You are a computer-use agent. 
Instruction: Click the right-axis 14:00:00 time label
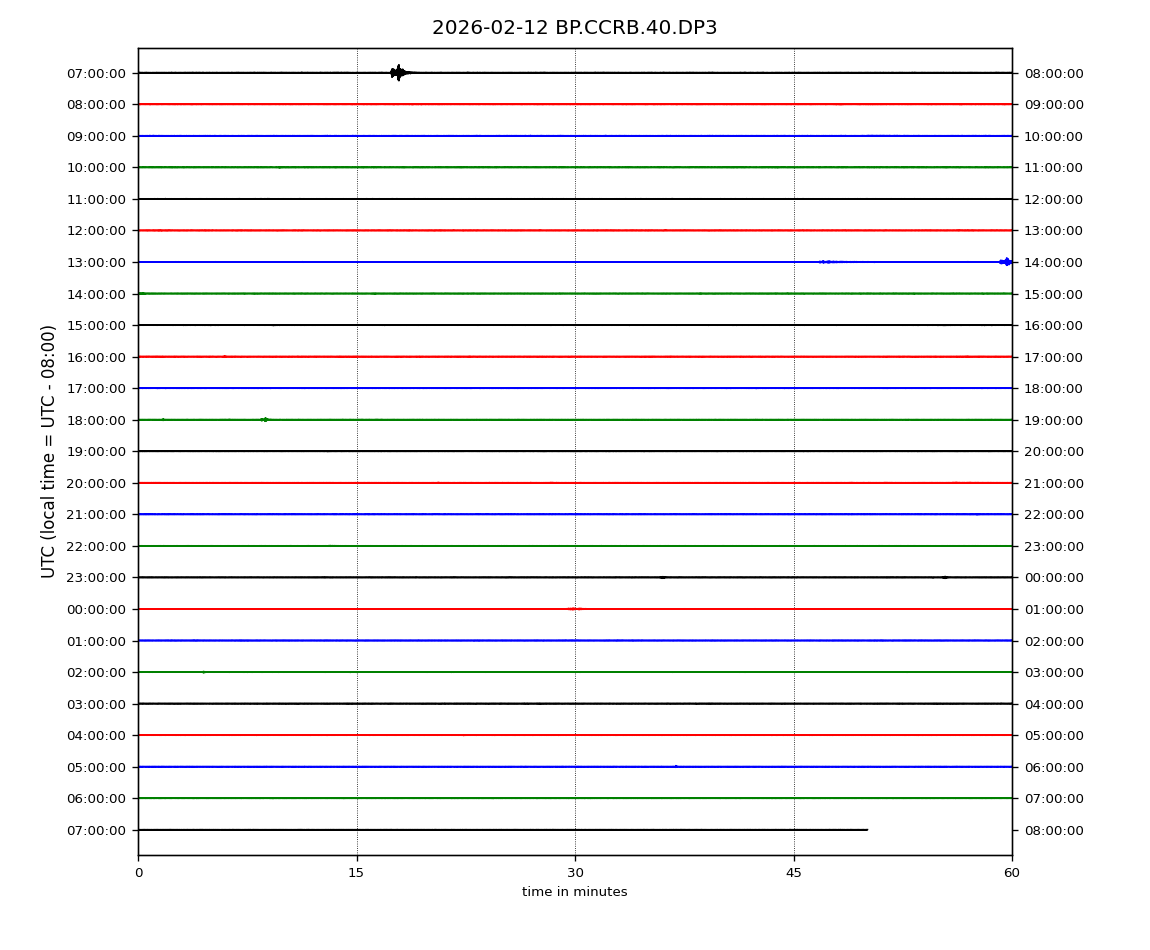tap(1053, 263)
